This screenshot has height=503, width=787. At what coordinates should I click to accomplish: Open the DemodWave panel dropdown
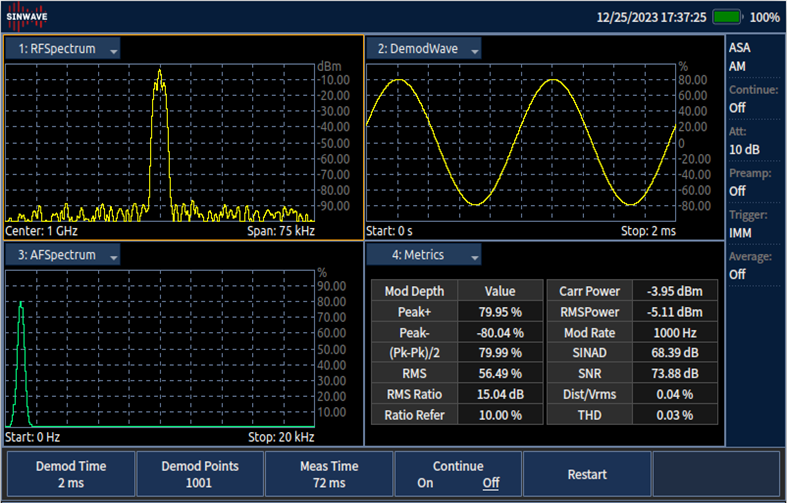click(x=474, y=49)
